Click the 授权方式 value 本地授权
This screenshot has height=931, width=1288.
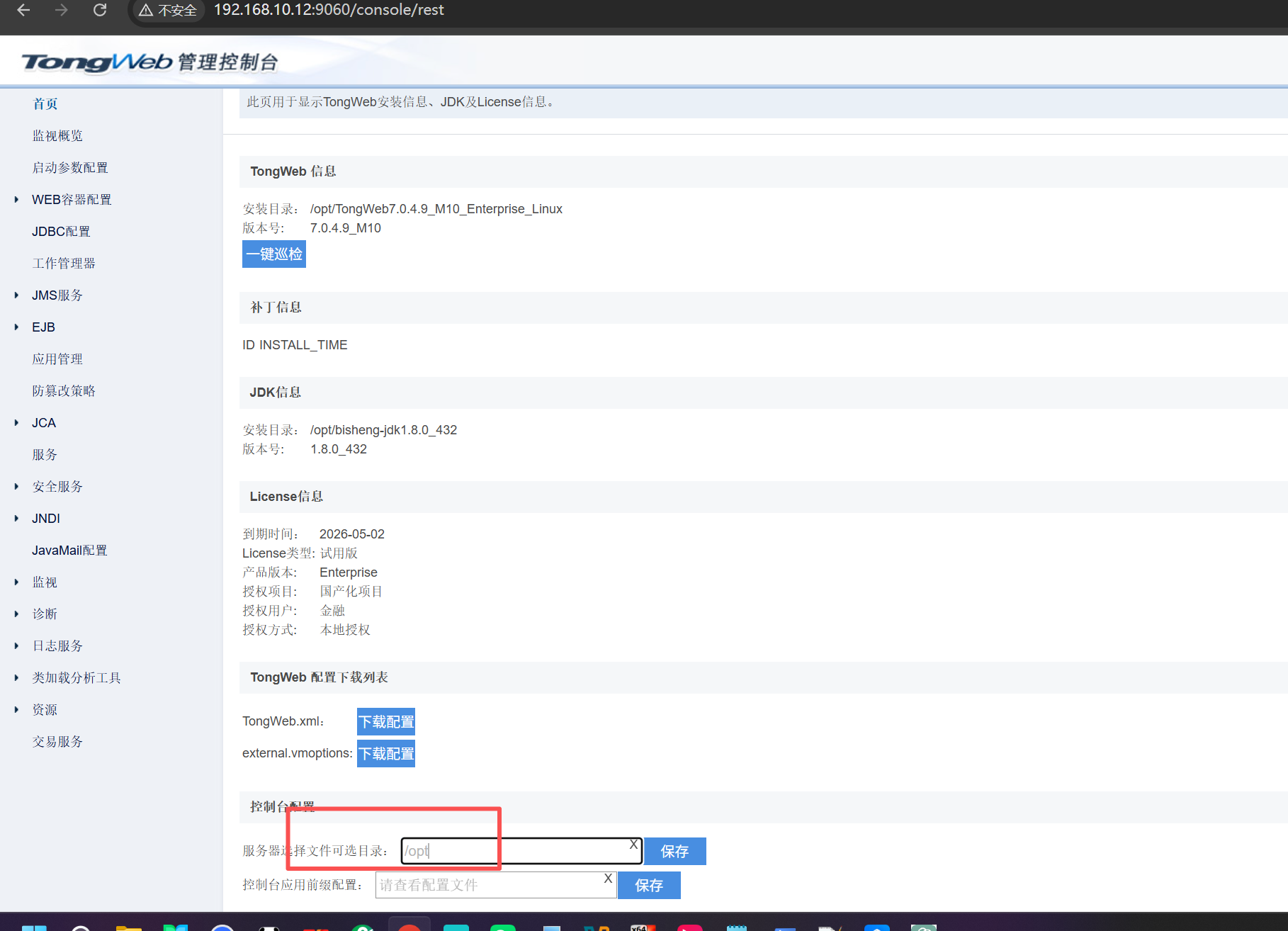(345, 630)
